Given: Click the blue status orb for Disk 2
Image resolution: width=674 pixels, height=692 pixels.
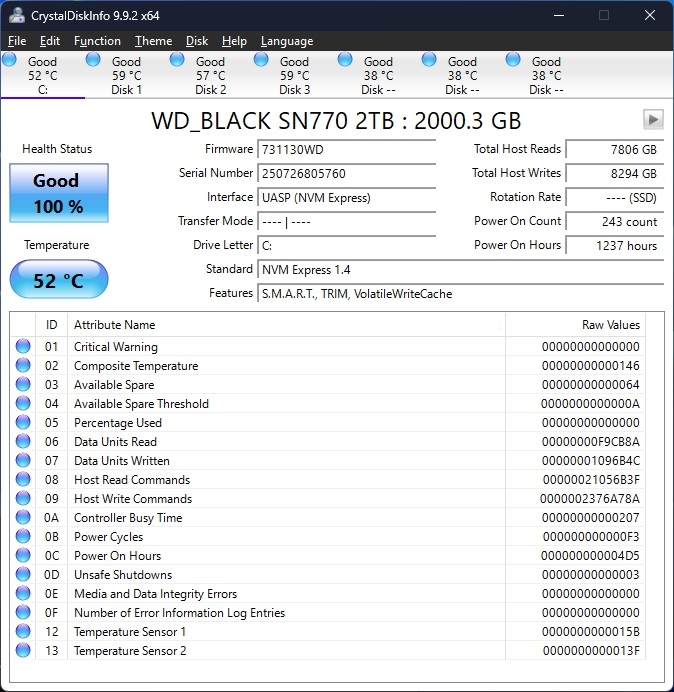Looking at the screenshot, I should [x=177, y=59].
